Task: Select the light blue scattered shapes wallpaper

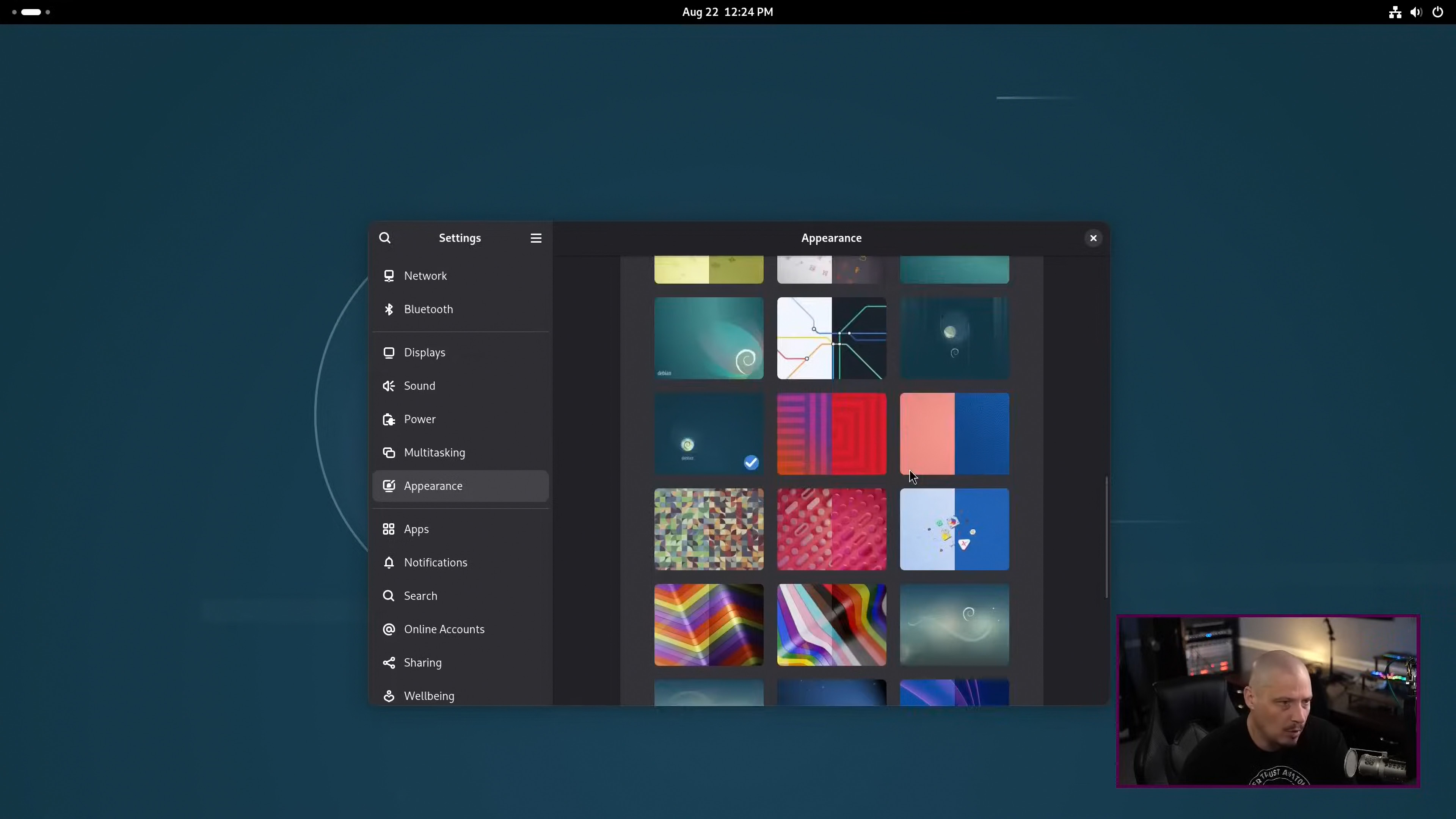Action: pyautogui.click(x=954, y=529)
